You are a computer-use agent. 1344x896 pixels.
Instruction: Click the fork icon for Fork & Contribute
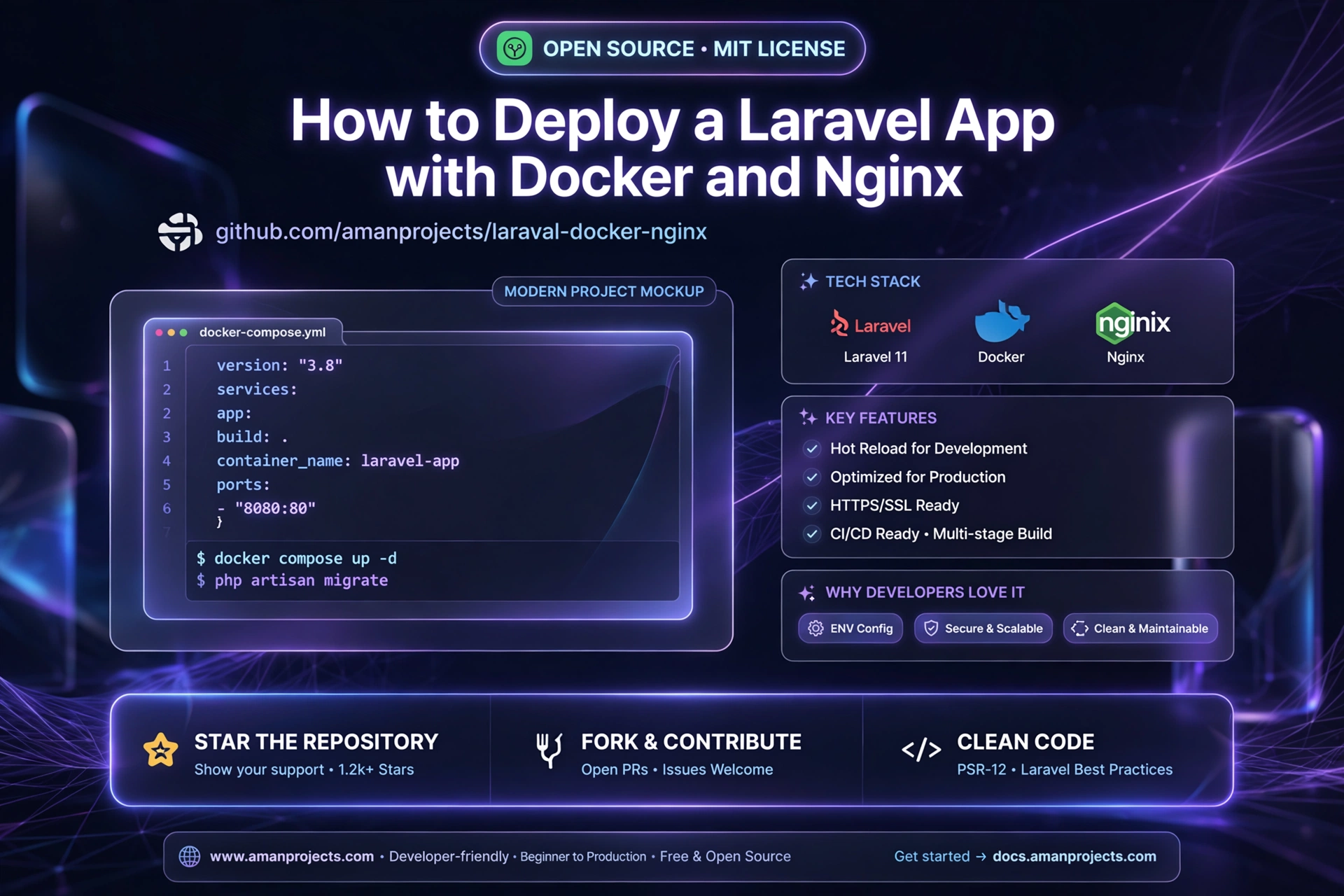click(549, 750)
